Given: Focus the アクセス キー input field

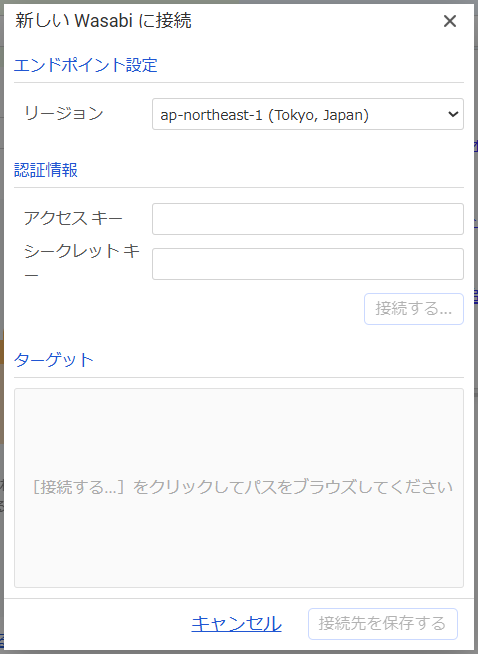Looking at the screenshot, I should point(308,219).
